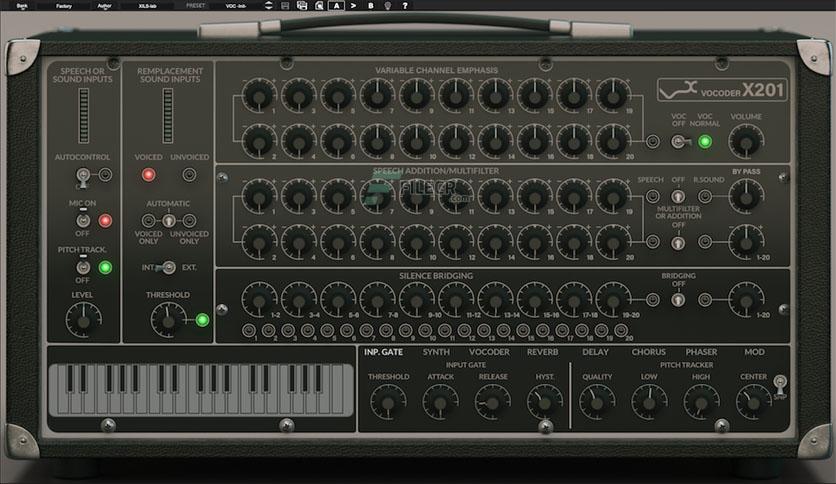836x484 pixels.
Task: Click the speech input Level knob
Action: [83, 320]
